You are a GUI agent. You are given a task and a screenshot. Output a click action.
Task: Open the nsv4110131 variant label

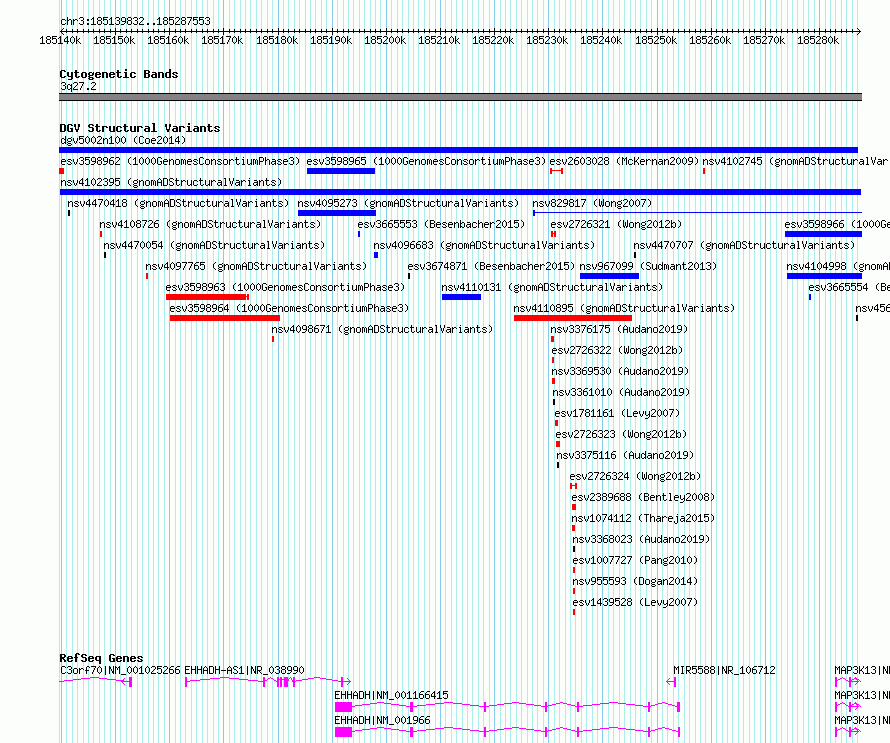click(552, 287)
